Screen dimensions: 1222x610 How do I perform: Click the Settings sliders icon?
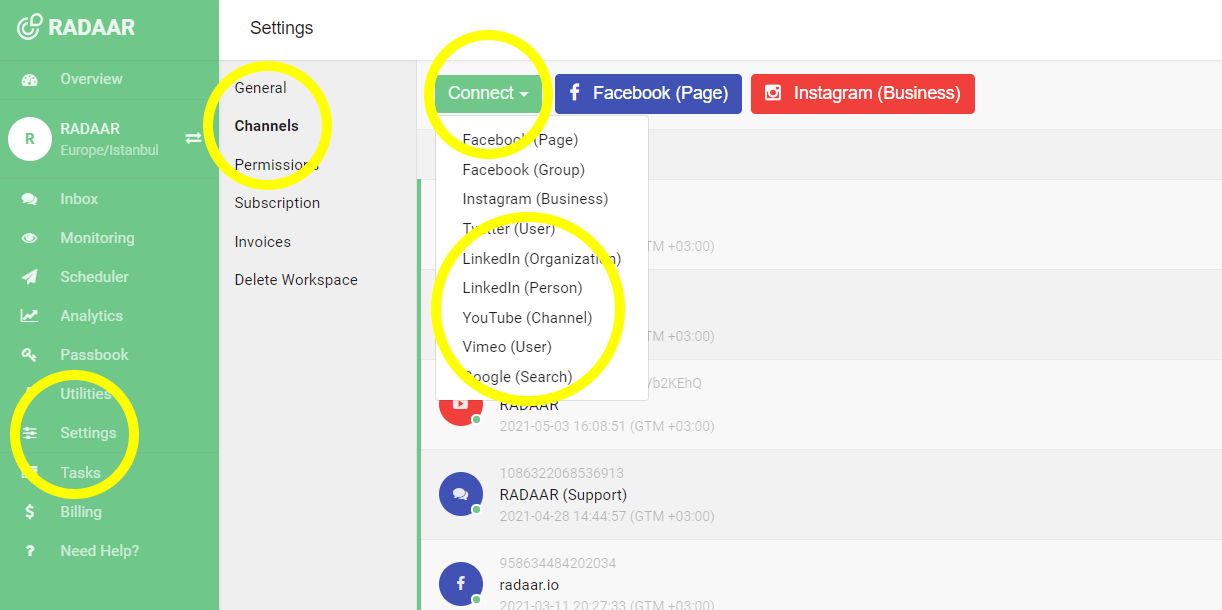[x=29, y=433]
